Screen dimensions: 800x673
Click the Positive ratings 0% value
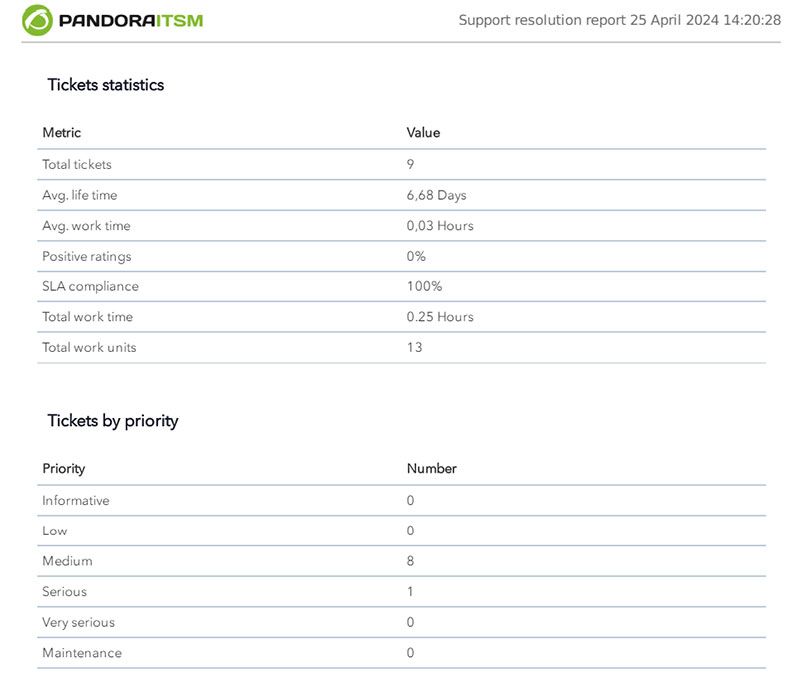pos(416,256)
